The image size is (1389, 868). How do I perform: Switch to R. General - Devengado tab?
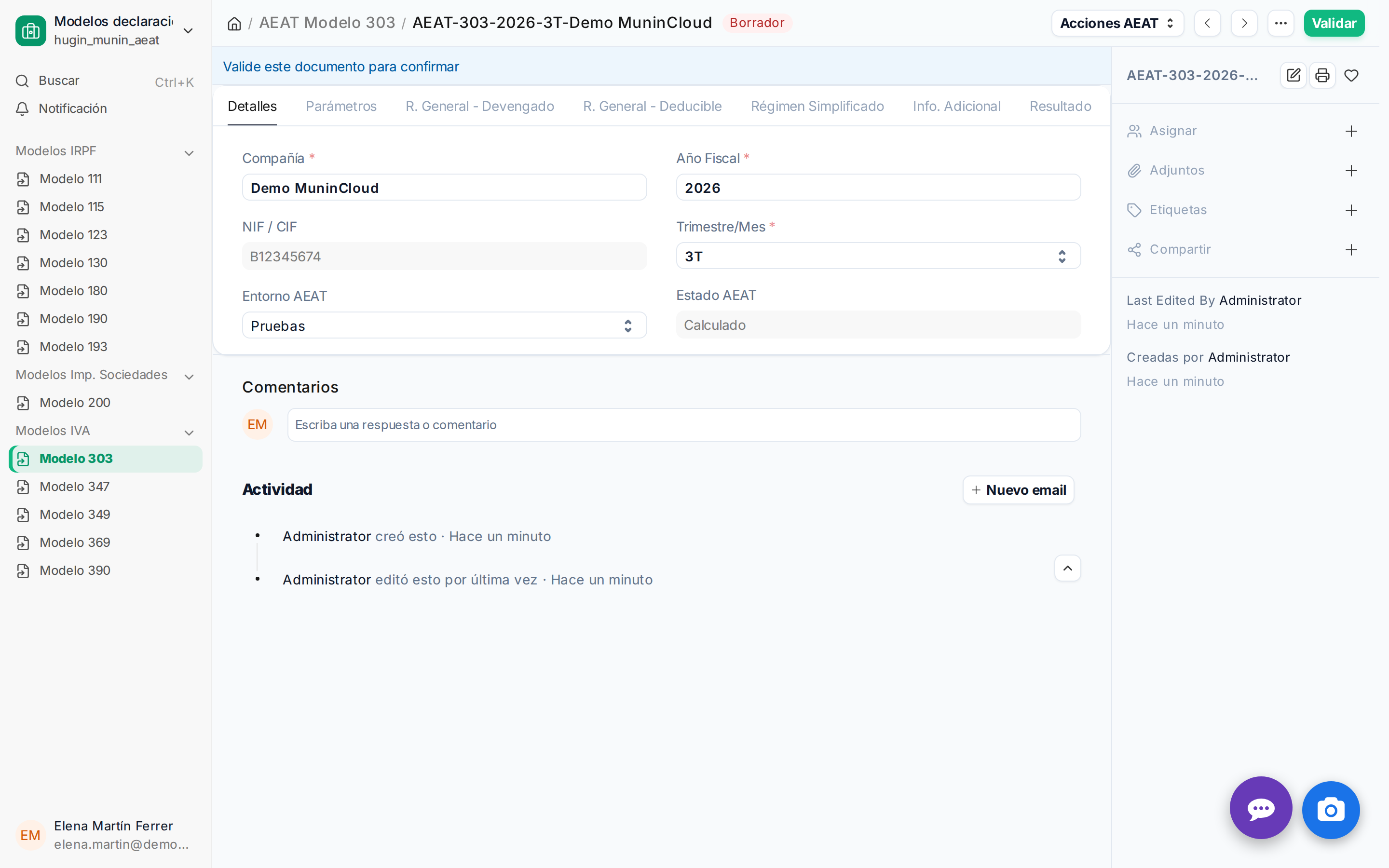point(480,107)
